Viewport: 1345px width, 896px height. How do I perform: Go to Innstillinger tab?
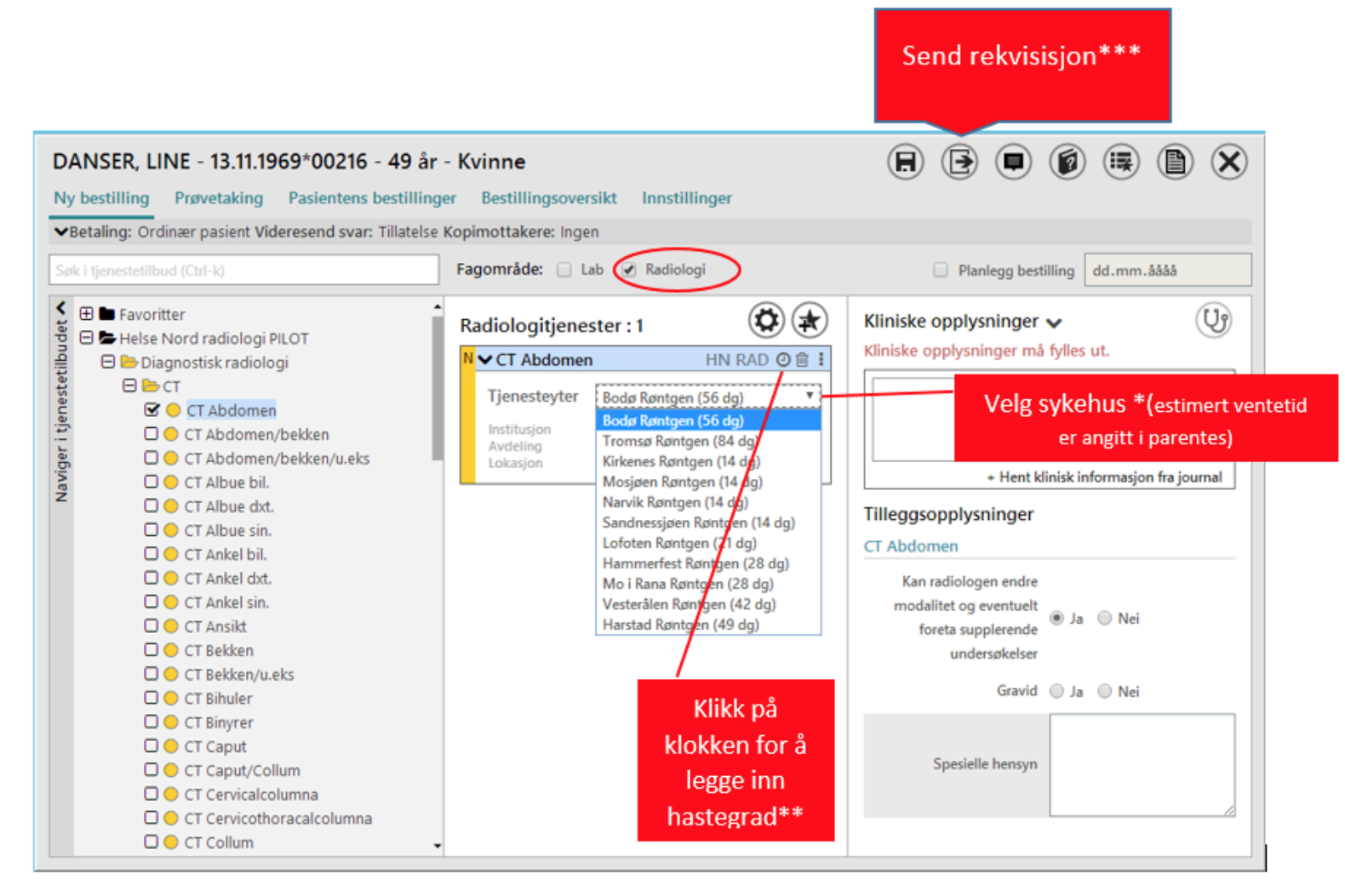point(687,198)
